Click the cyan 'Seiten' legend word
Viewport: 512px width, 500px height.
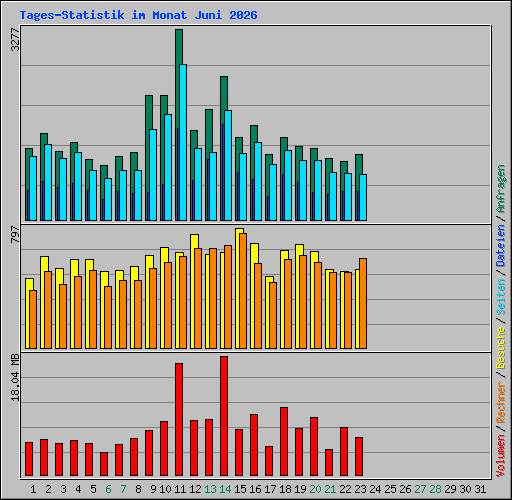pyautogui.click(x=501, y=297)
